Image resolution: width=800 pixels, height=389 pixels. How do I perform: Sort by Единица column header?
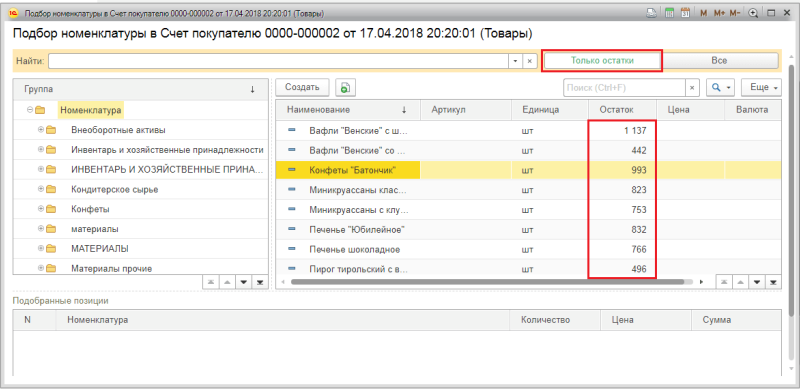[550, 110]
